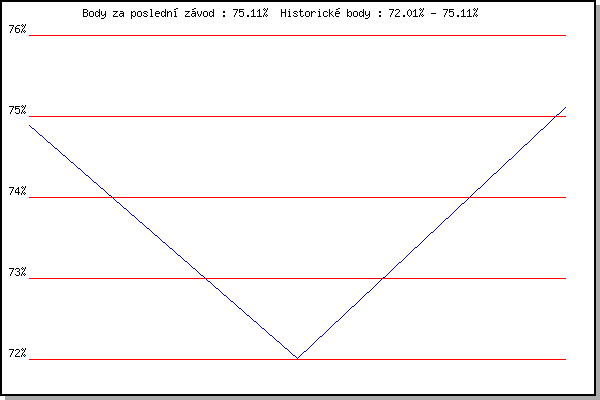Viewport: 600px width, 400px height.
Task: Select the 74% y-axis label
Action: tap(16, 191)
